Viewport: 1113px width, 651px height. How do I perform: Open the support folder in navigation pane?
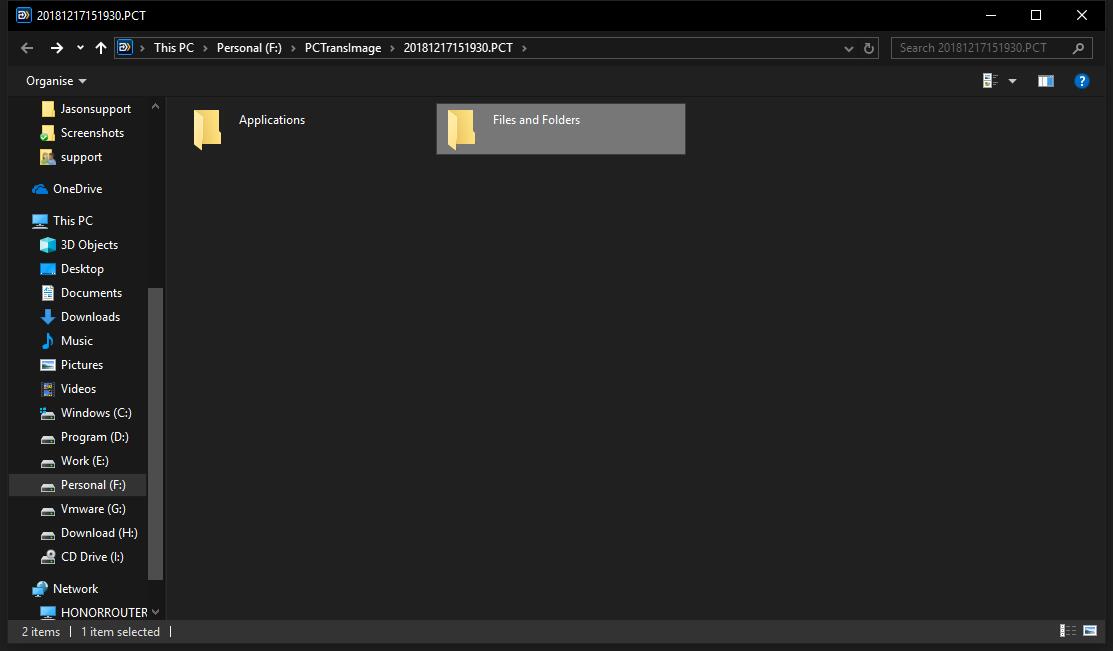72,157
